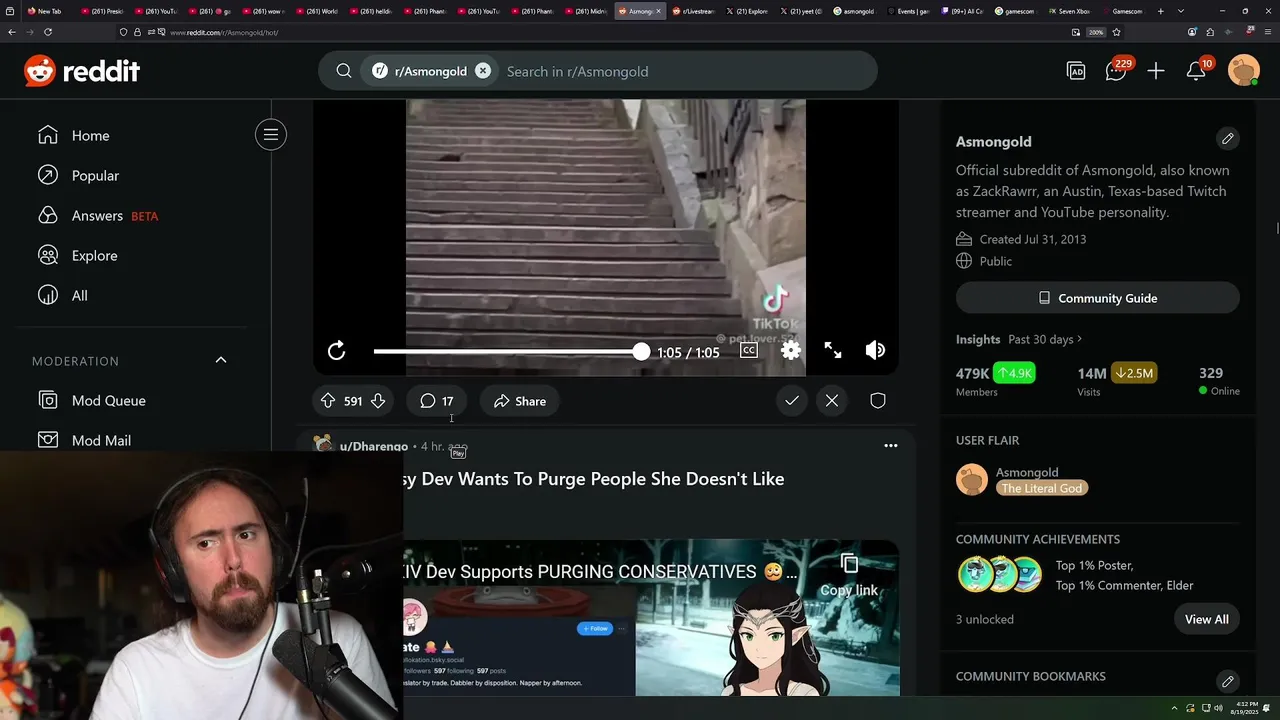The image size is (1280, 720).
Task: Open chat with 229 badge
Action: 1116,70
